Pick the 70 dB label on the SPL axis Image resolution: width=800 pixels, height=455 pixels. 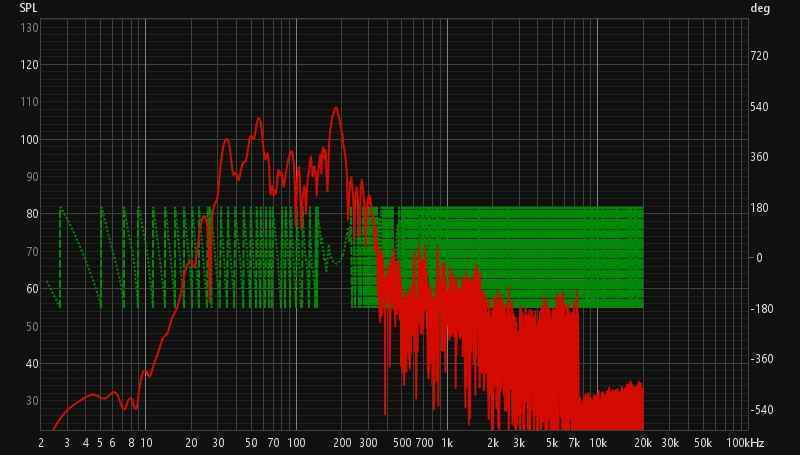[x=32, y=251]
